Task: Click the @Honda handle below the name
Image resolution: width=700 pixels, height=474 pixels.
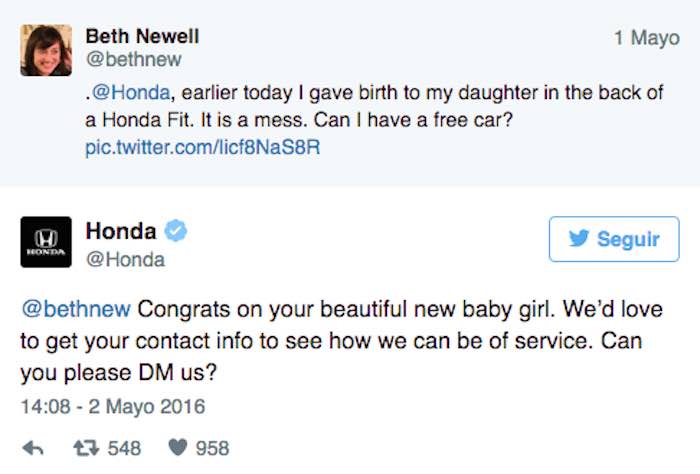Action: coord(125,260)
